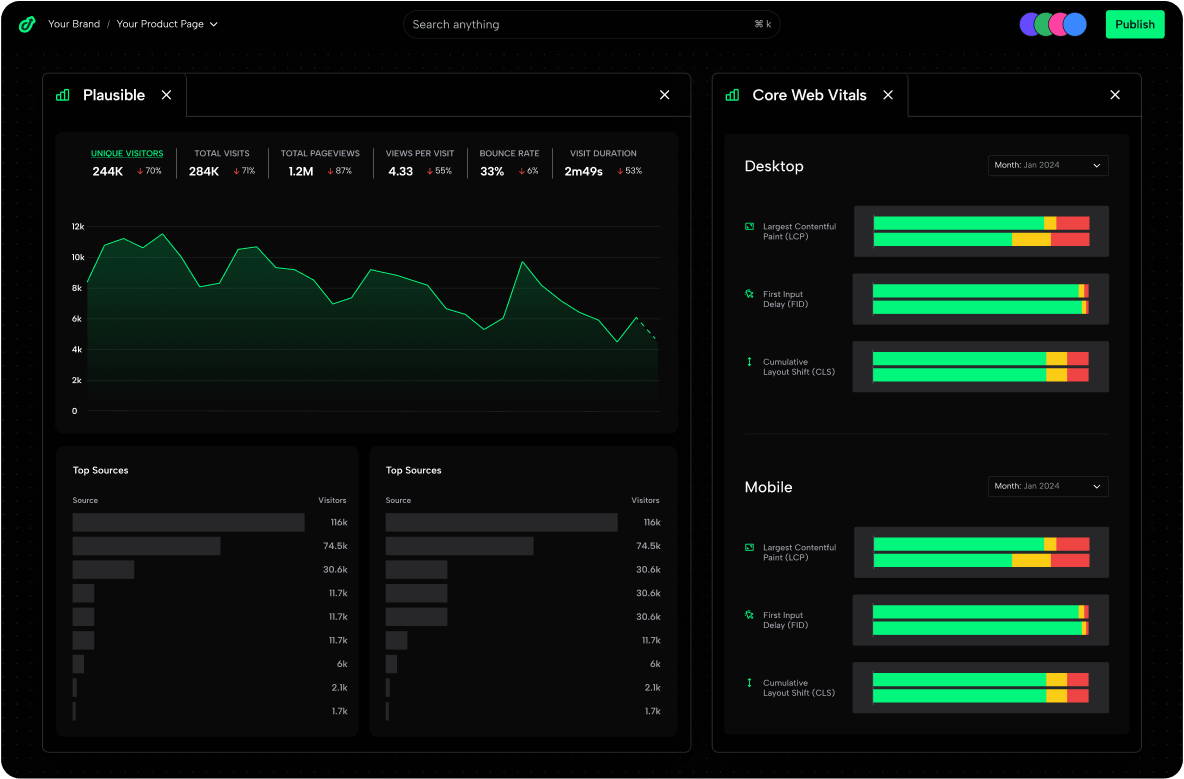This screenshot has width=1184, height=779.
Task: Close the Plausible tab
Action: coord(166,95)
